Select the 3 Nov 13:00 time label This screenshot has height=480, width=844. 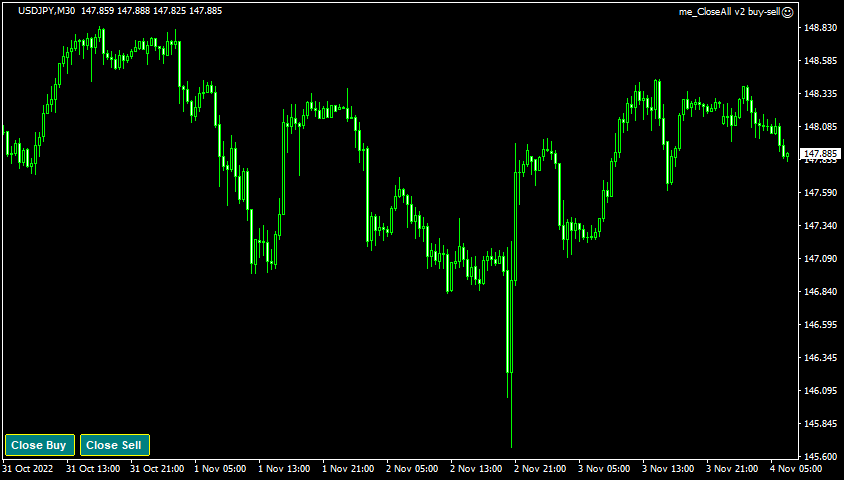[669, 468]
